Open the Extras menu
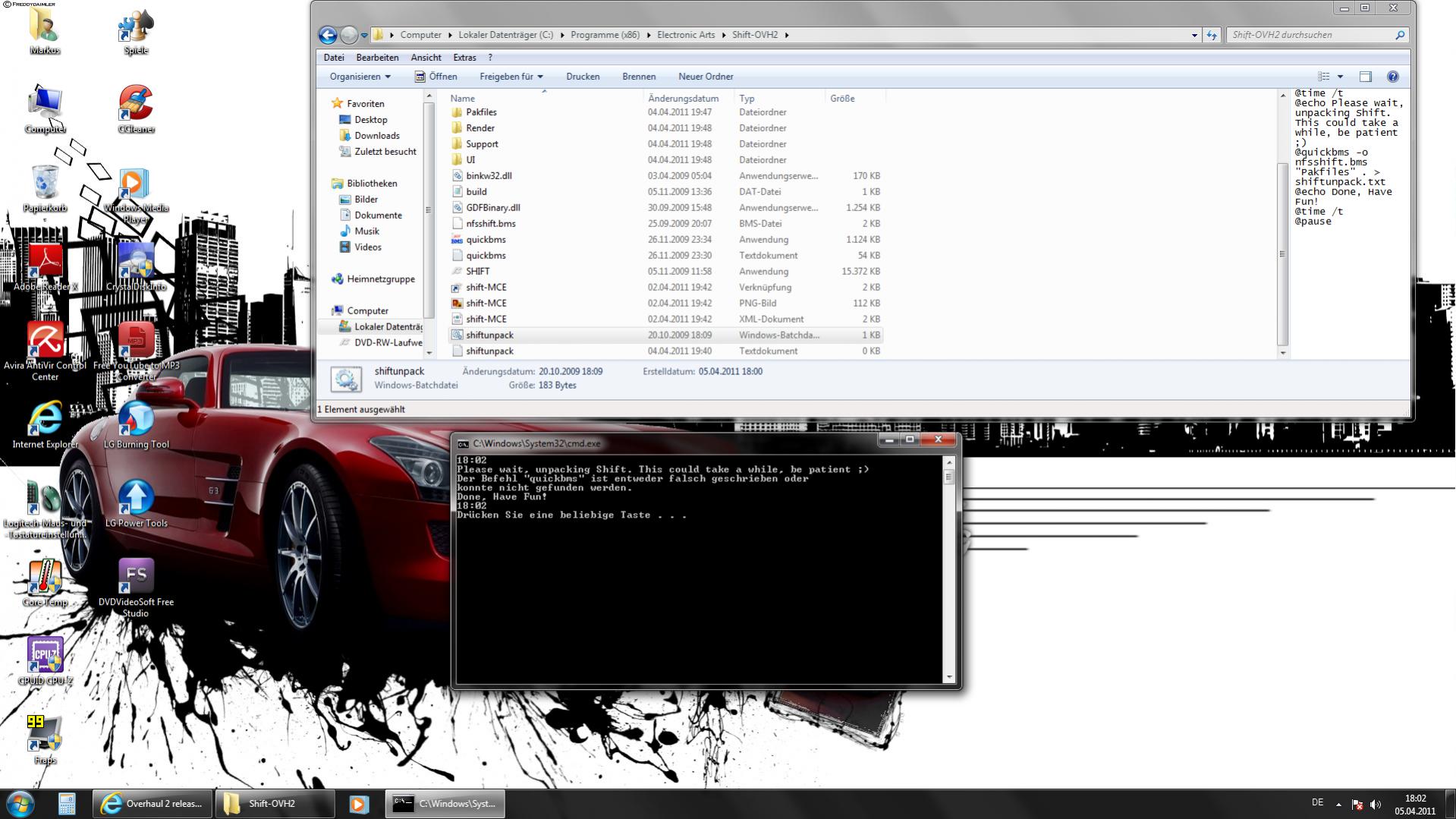This screenshot has height=819, width=1456. [464, 58]
